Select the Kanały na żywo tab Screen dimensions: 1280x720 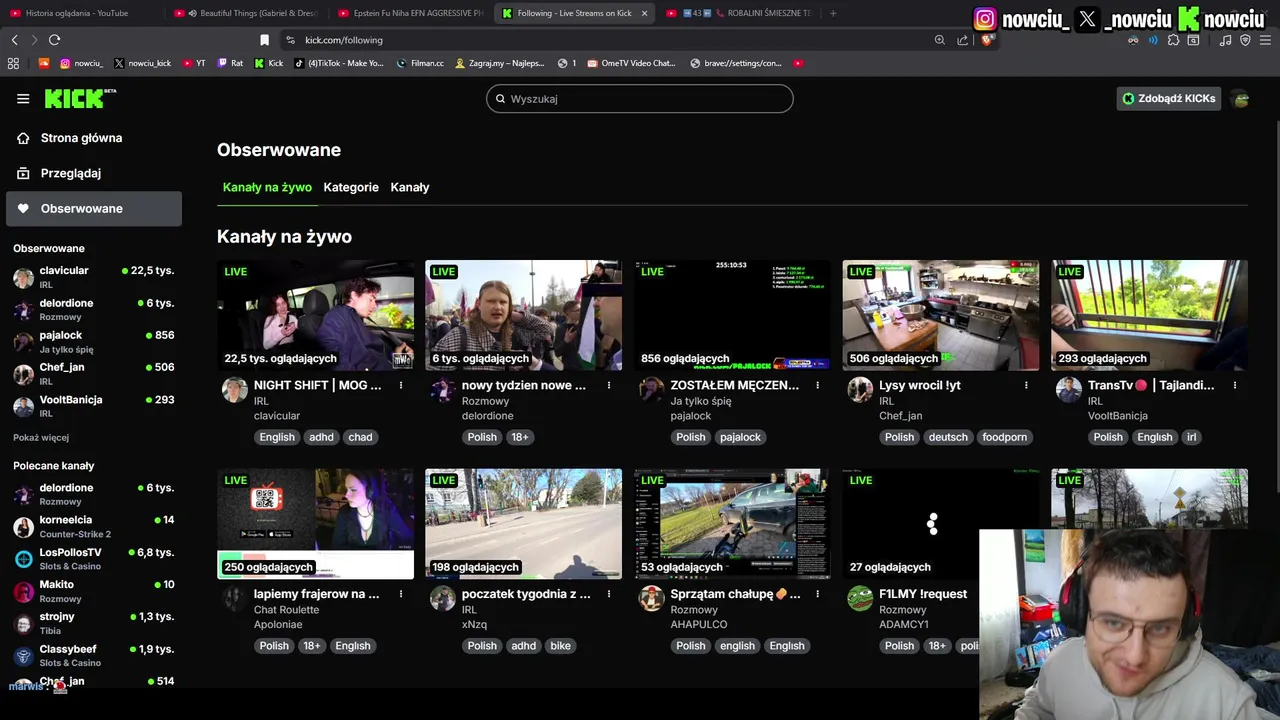tap(267, 187)
